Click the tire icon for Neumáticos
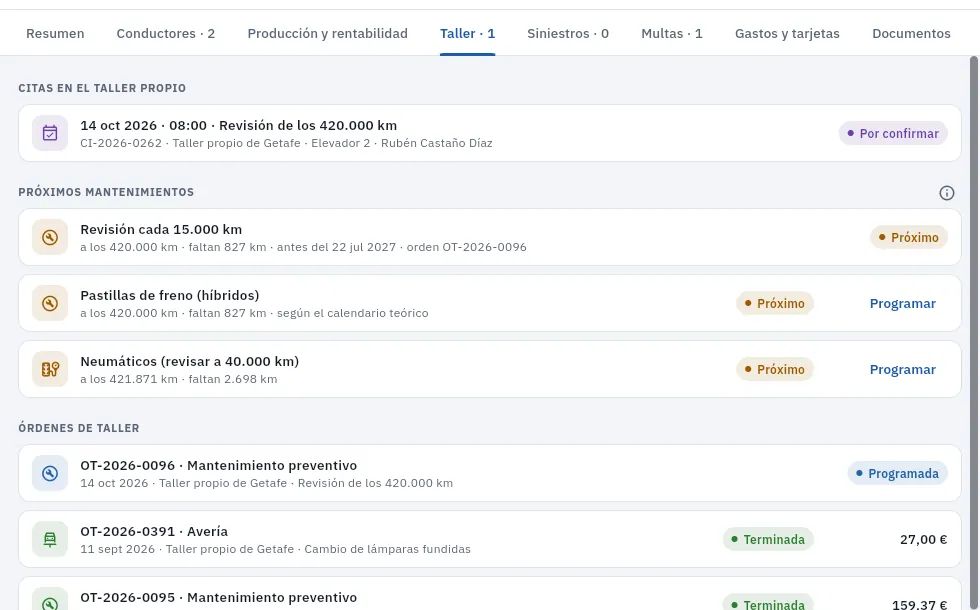Viewport: 980px width, 610px height. pos(50,369)
